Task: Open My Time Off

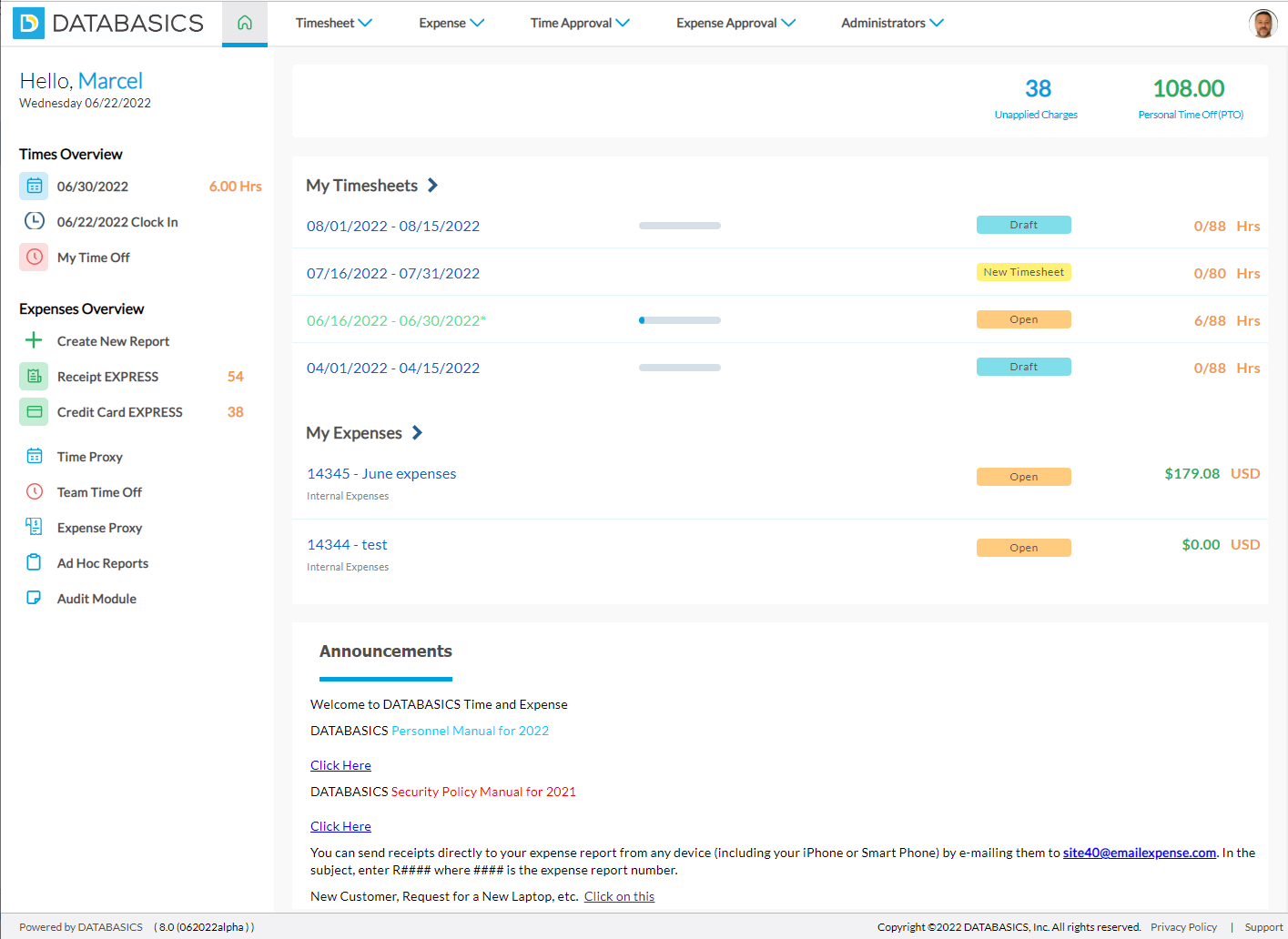Action: pyautogui.click(x=94, y=257)
